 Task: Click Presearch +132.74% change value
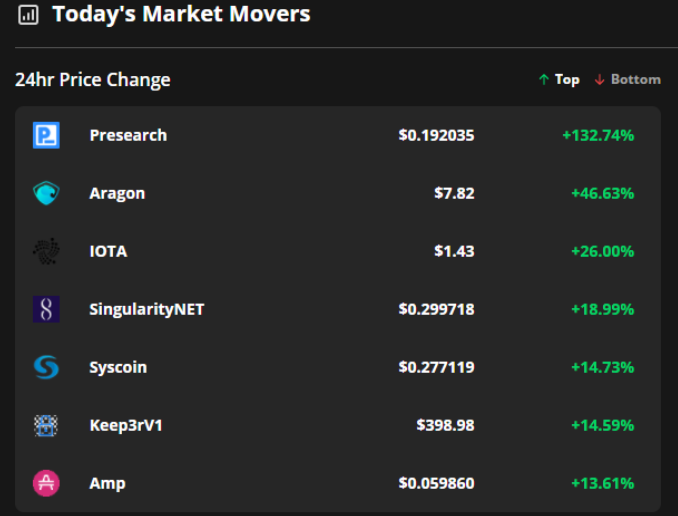tap(598, 135)
